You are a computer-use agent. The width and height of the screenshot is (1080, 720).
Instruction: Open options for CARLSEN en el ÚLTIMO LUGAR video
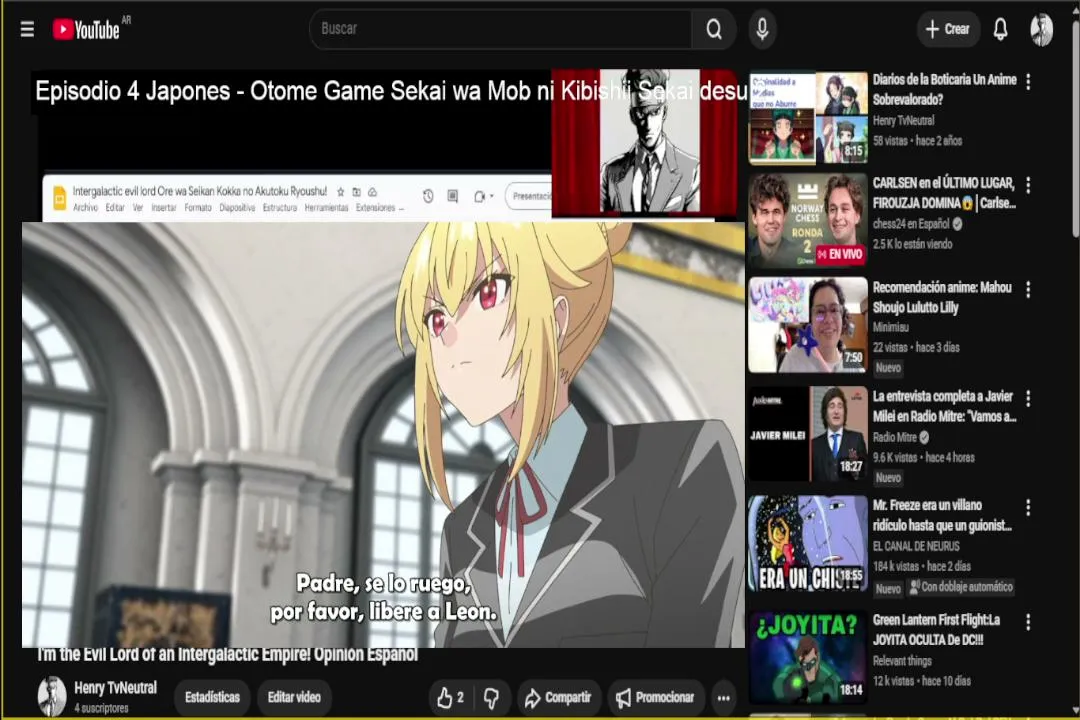point(1028,185)
